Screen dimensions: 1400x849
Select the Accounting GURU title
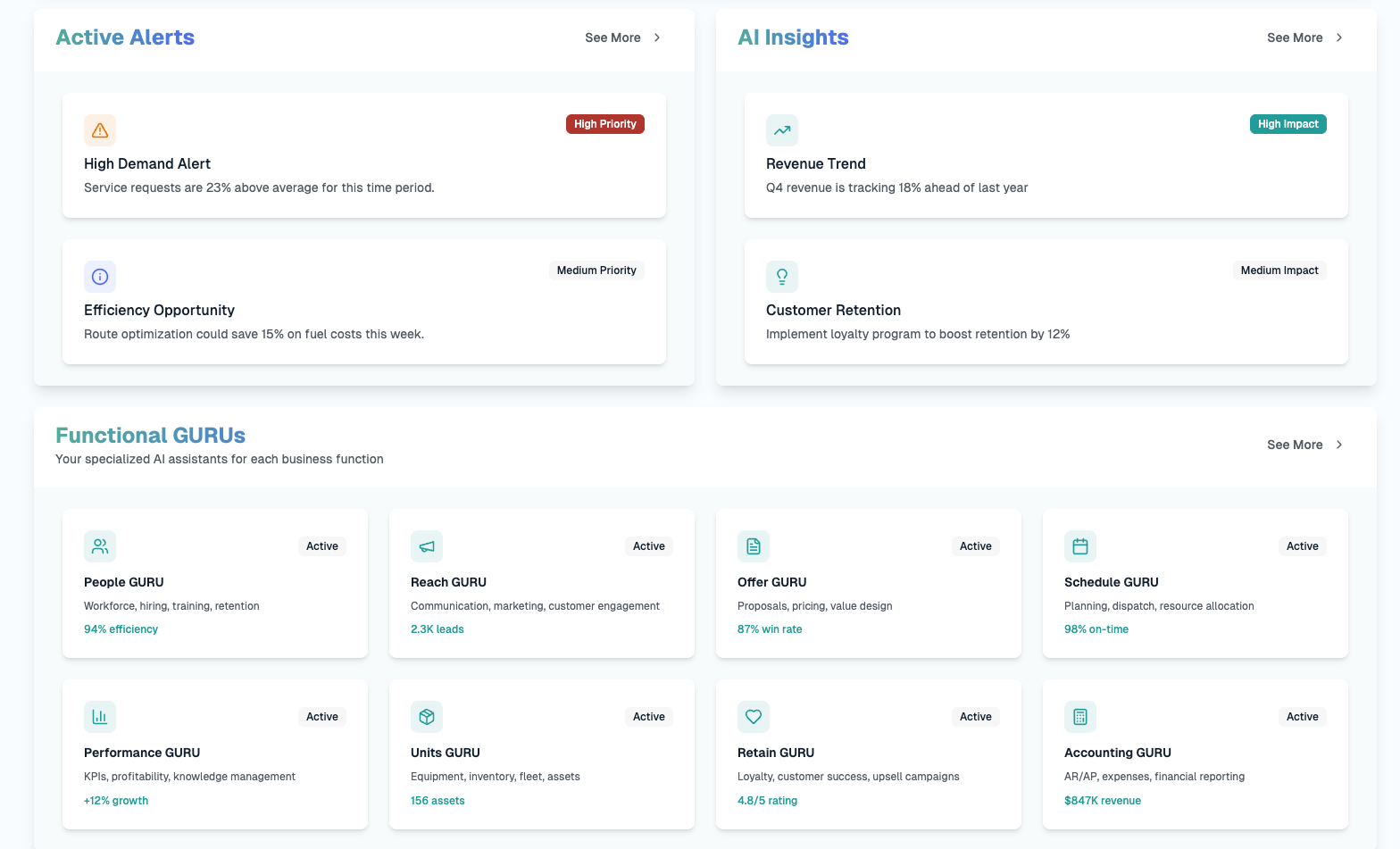1118,753
